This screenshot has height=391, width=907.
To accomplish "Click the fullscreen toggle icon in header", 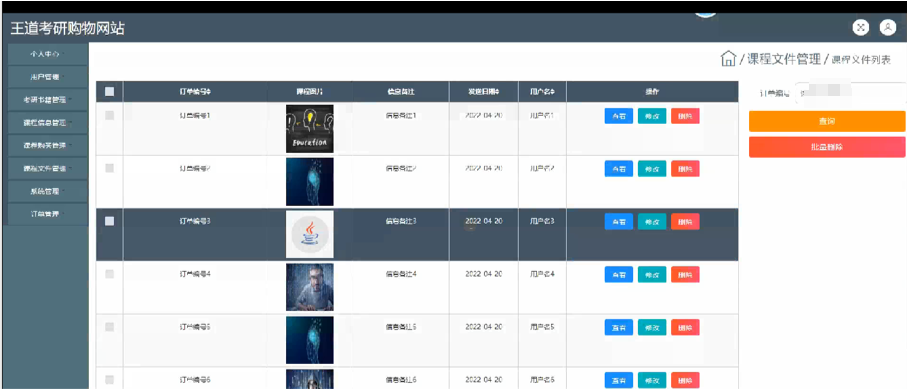I will [x=861, y=27].
